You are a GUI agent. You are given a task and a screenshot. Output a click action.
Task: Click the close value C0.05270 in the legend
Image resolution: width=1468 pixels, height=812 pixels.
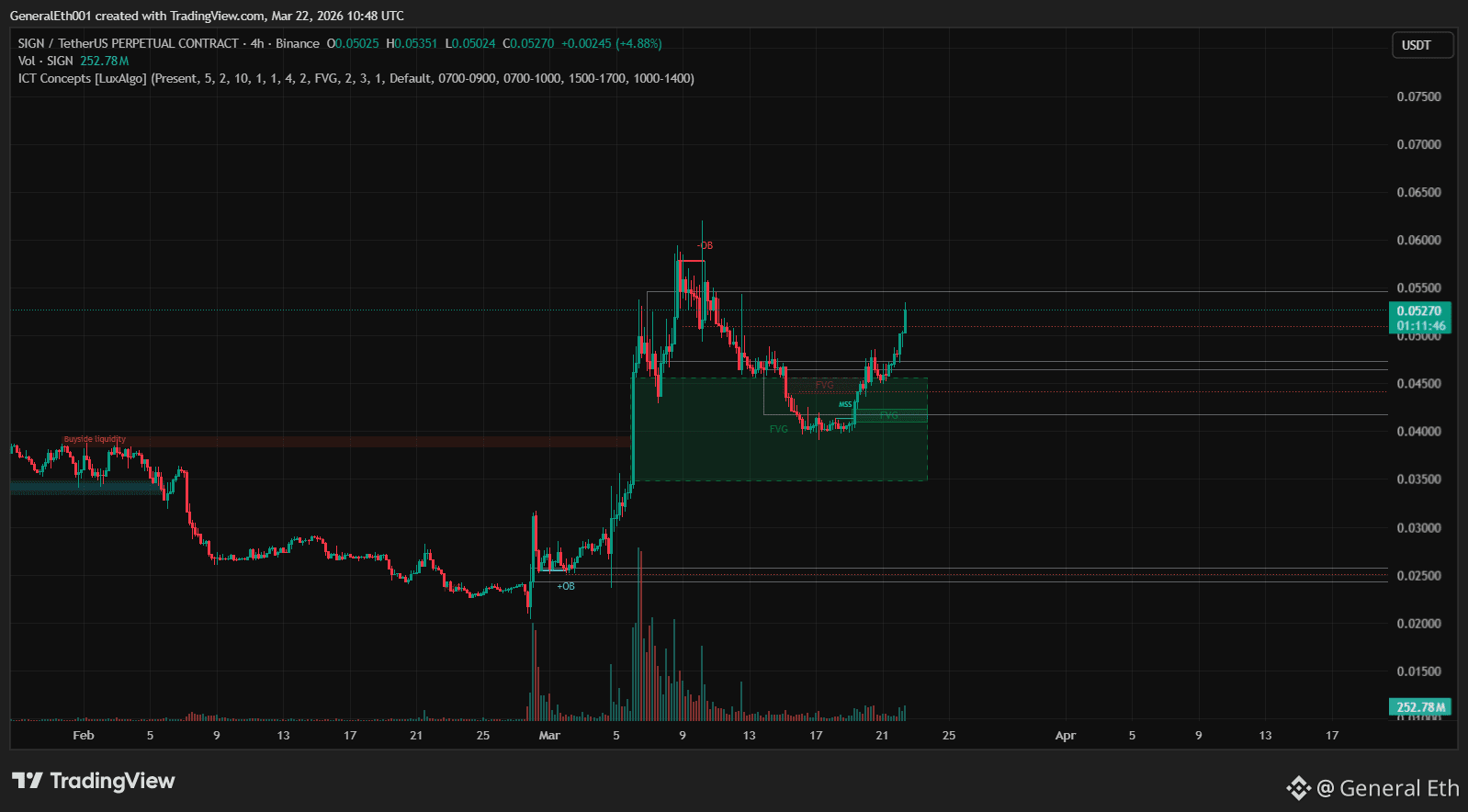(528, 43)
